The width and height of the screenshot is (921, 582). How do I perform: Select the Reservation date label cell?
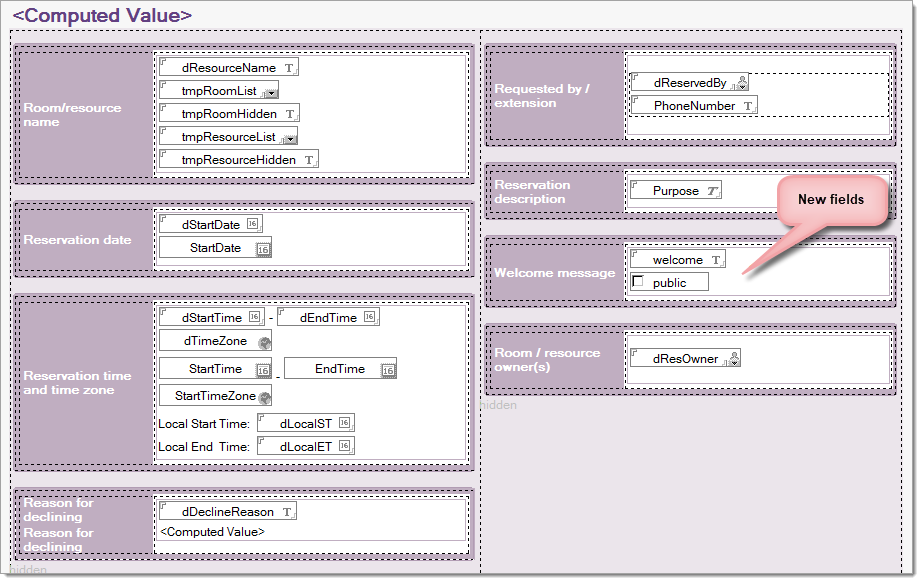85,240
